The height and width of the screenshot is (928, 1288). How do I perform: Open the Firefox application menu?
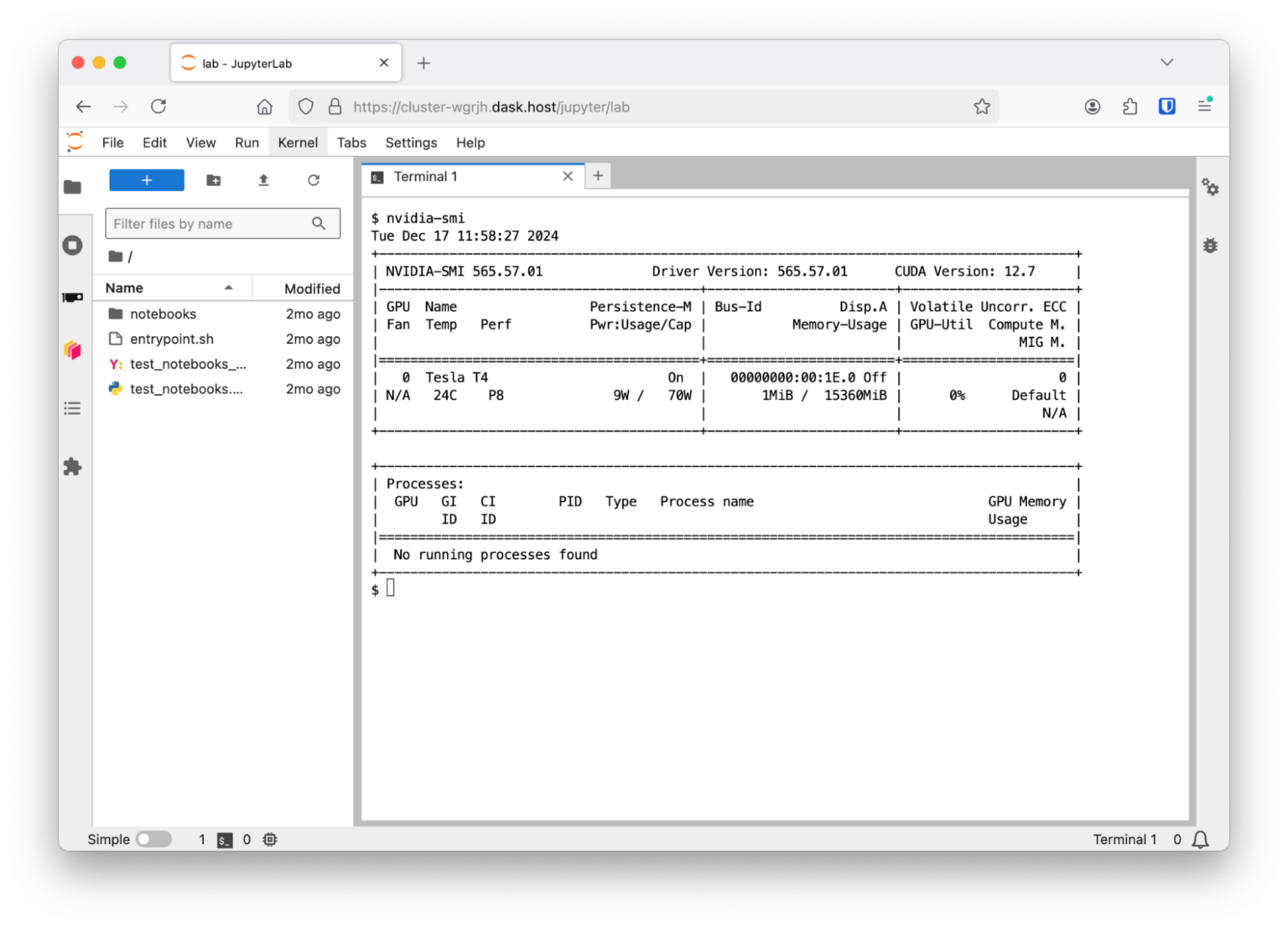[x=1205, y=106]
